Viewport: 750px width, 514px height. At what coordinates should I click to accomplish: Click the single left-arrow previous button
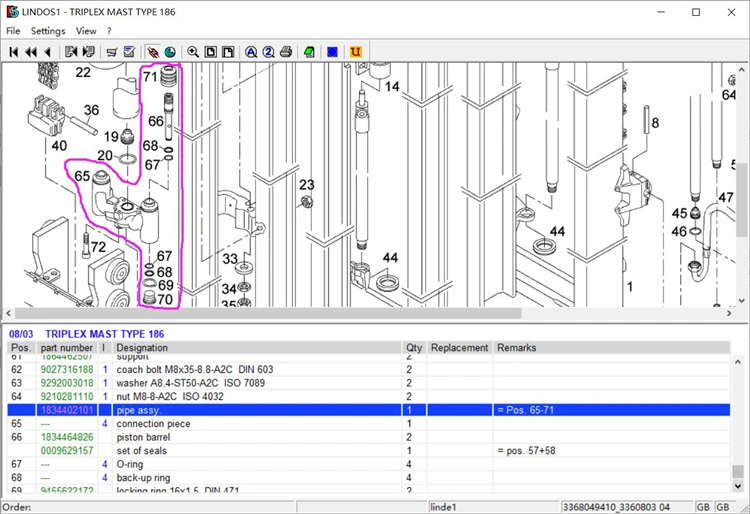tap(47, 51)
